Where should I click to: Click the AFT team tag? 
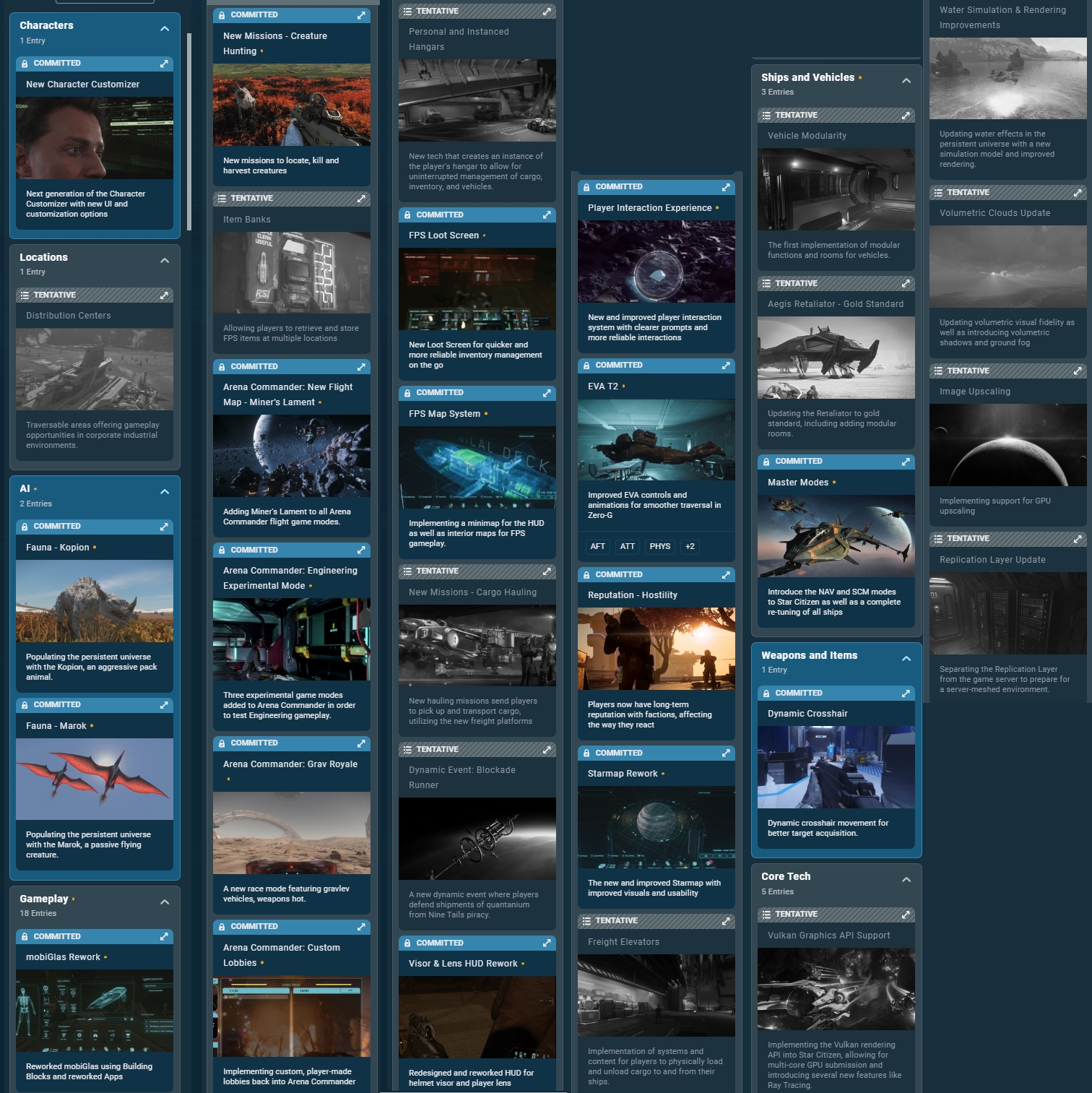click(x=598, y=546)
